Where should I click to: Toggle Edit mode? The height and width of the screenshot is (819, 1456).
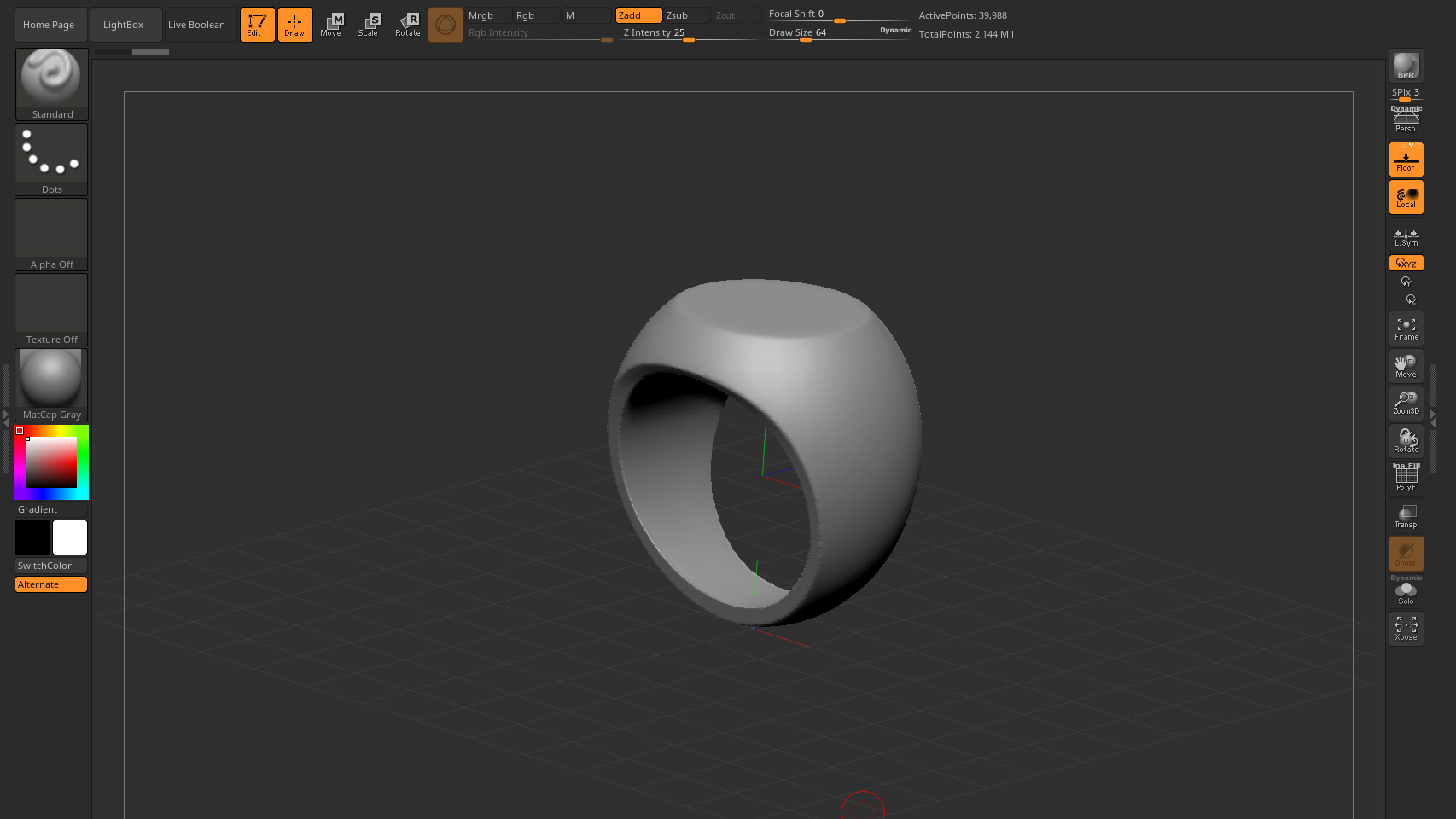(x=257, y=25)
